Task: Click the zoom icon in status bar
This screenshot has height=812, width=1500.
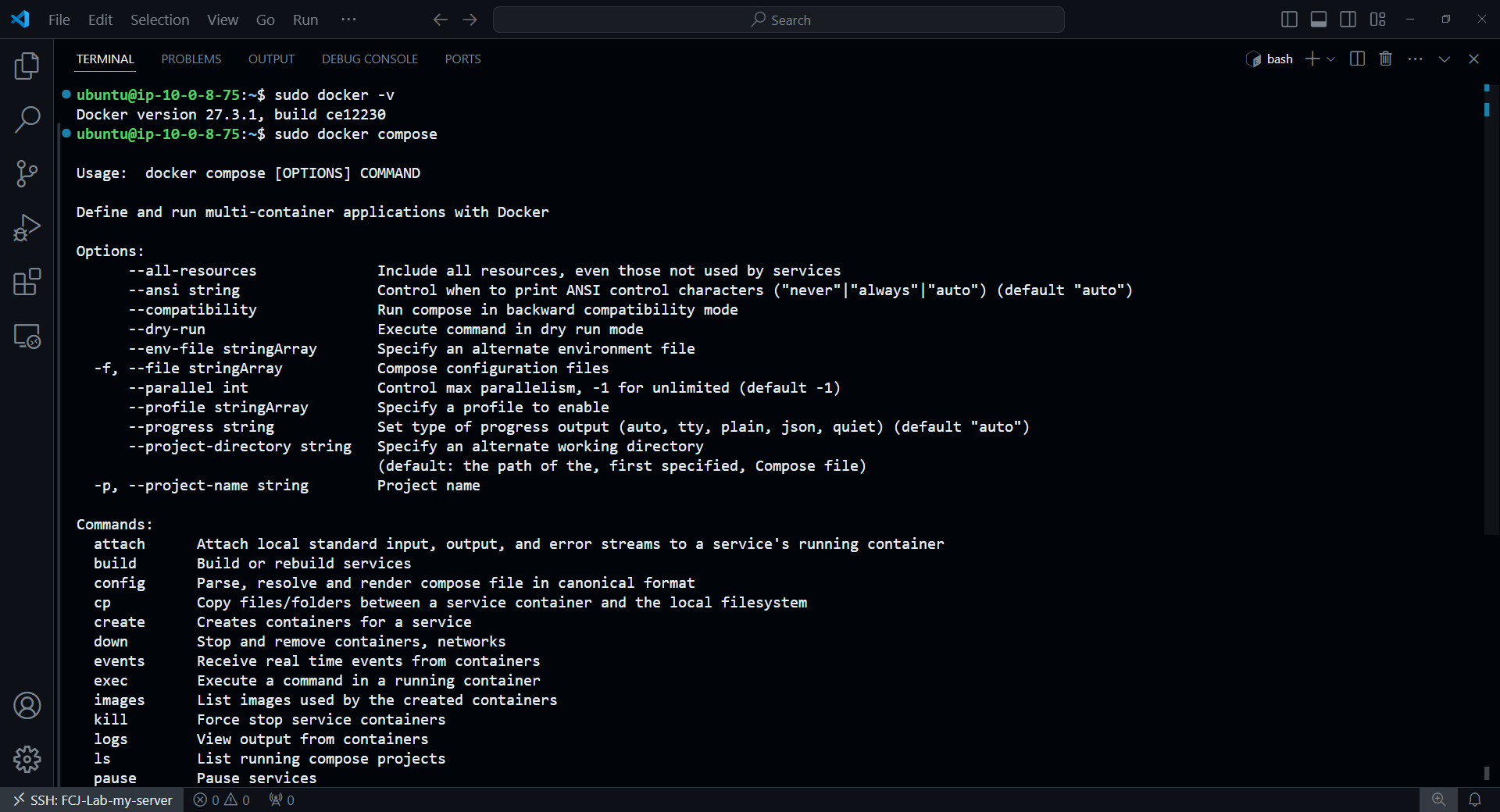Action: 1438,800
